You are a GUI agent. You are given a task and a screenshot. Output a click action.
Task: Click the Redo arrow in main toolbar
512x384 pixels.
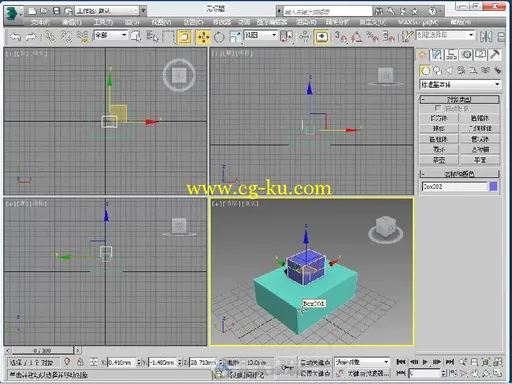click(31, 37)
